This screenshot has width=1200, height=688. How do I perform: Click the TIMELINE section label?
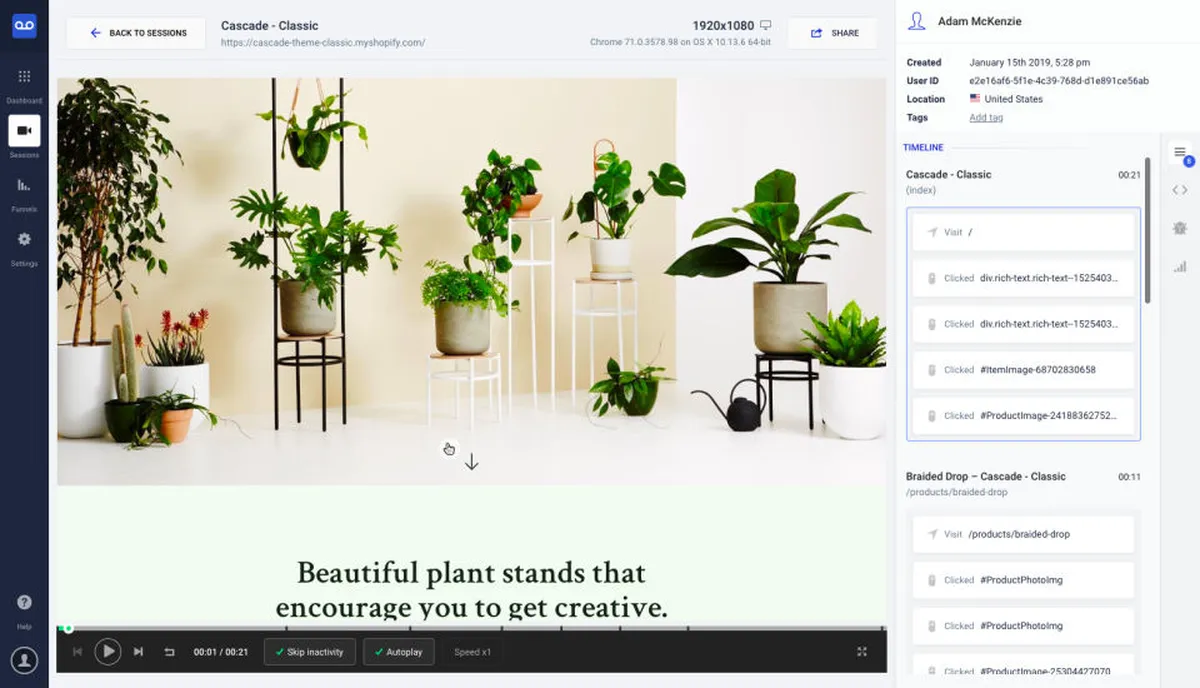click(923, 148)
